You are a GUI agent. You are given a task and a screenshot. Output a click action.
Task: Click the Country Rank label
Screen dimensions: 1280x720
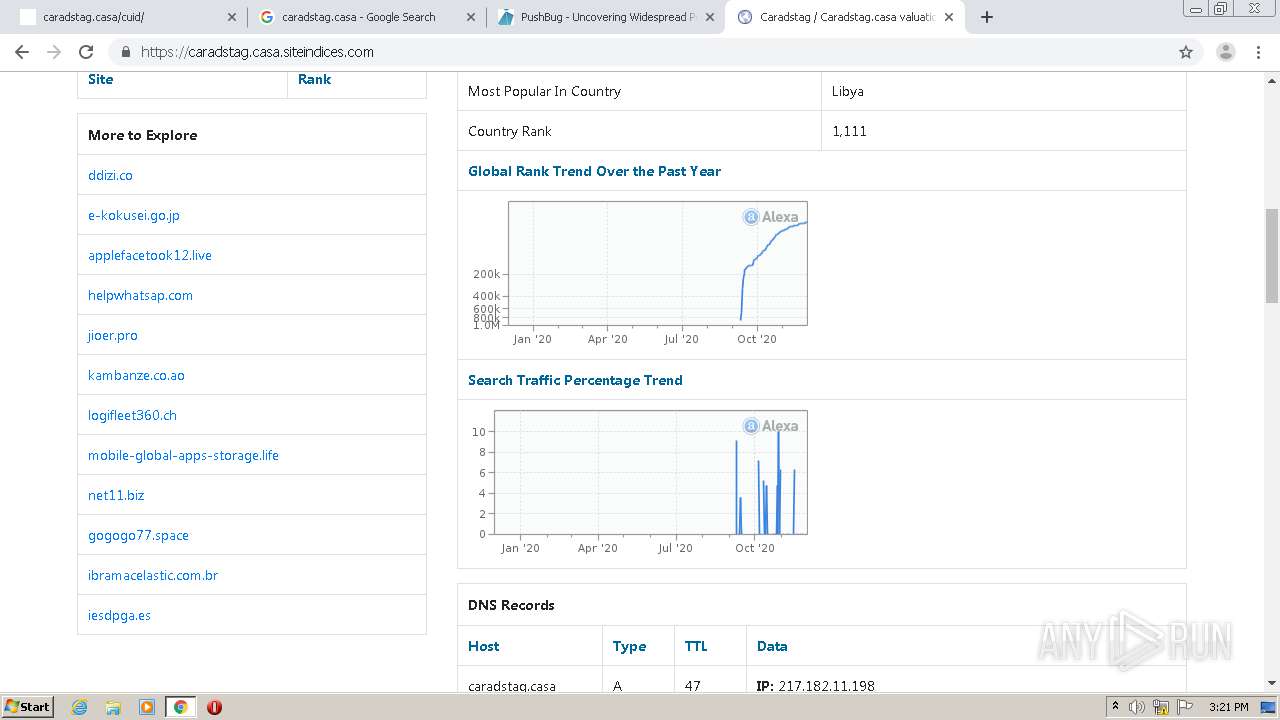509,131
